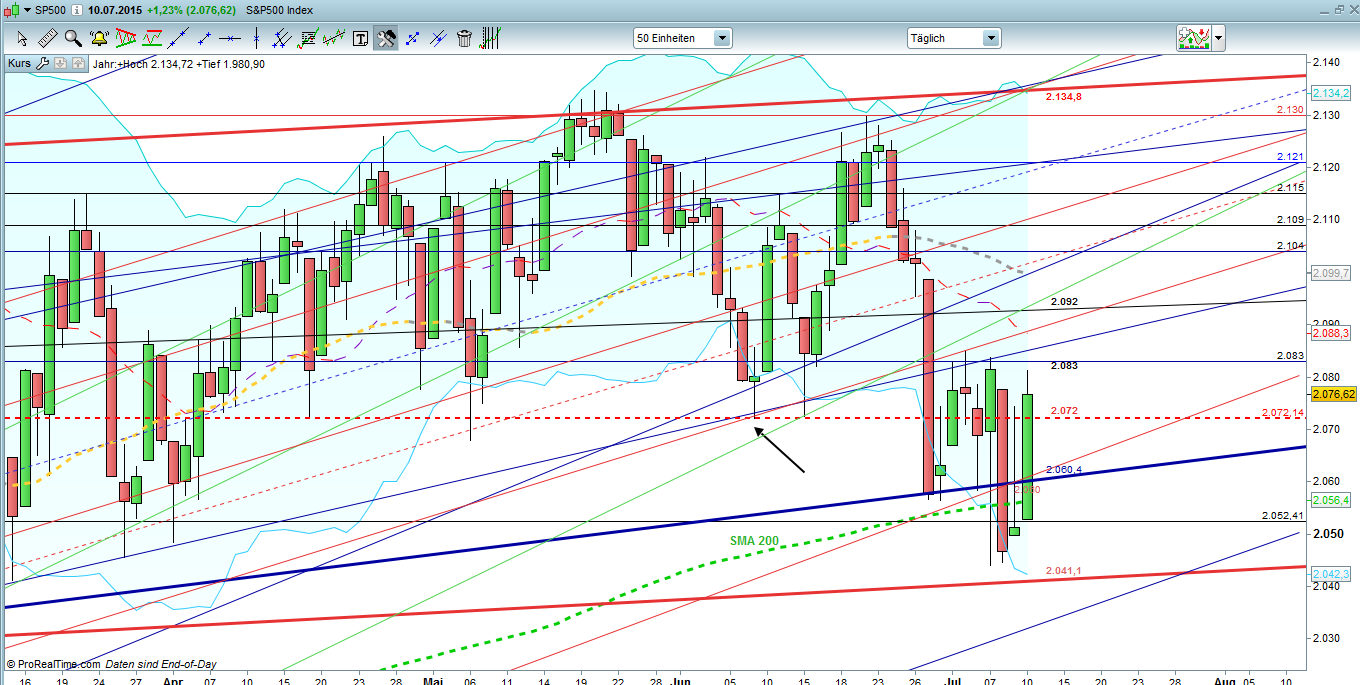The image size is (1360, 685).
Task: Open the arrow beside add indicator button
Action: [1218, 38]
